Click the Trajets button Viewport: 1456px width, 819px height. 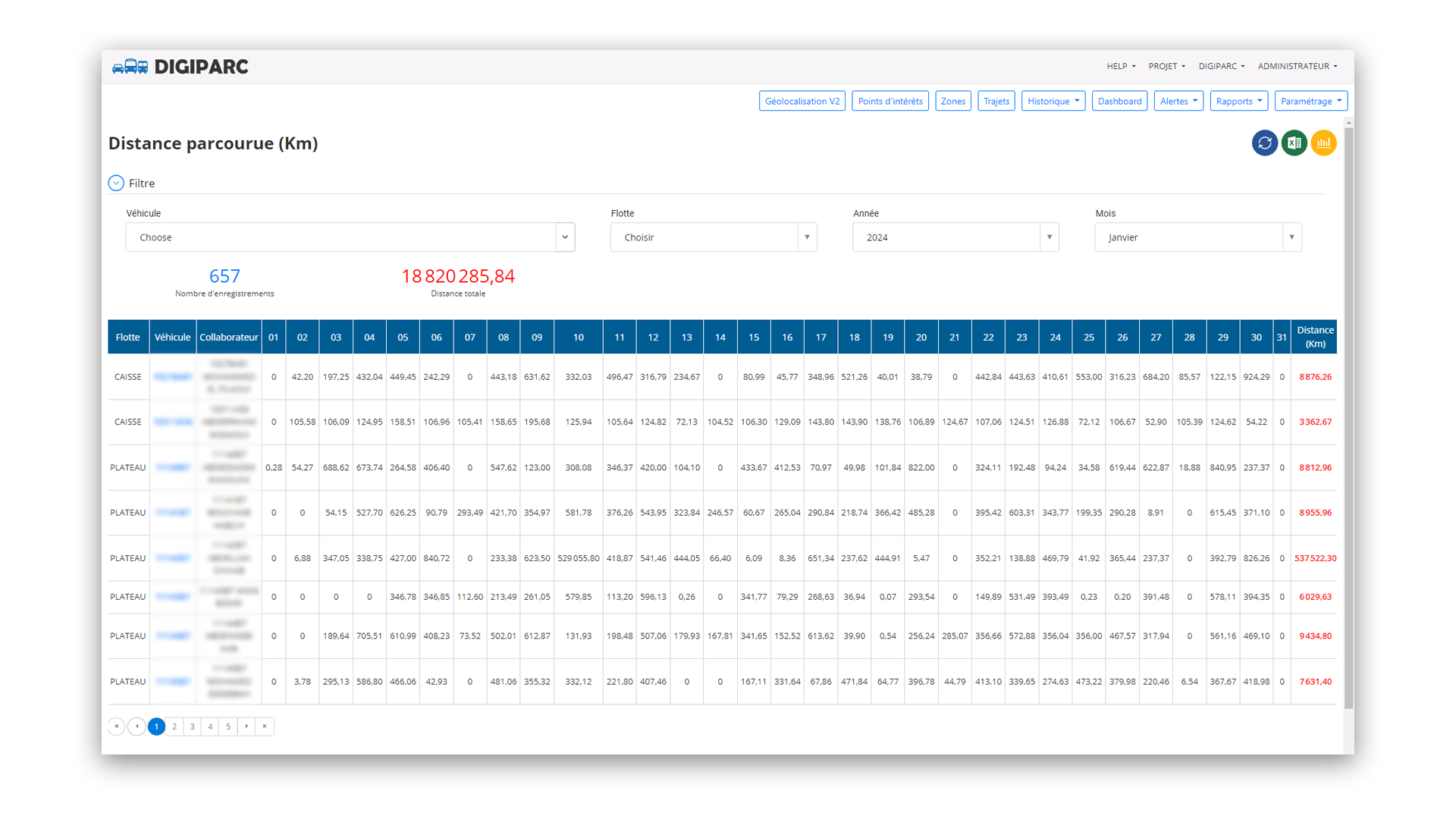click(996, 101)
